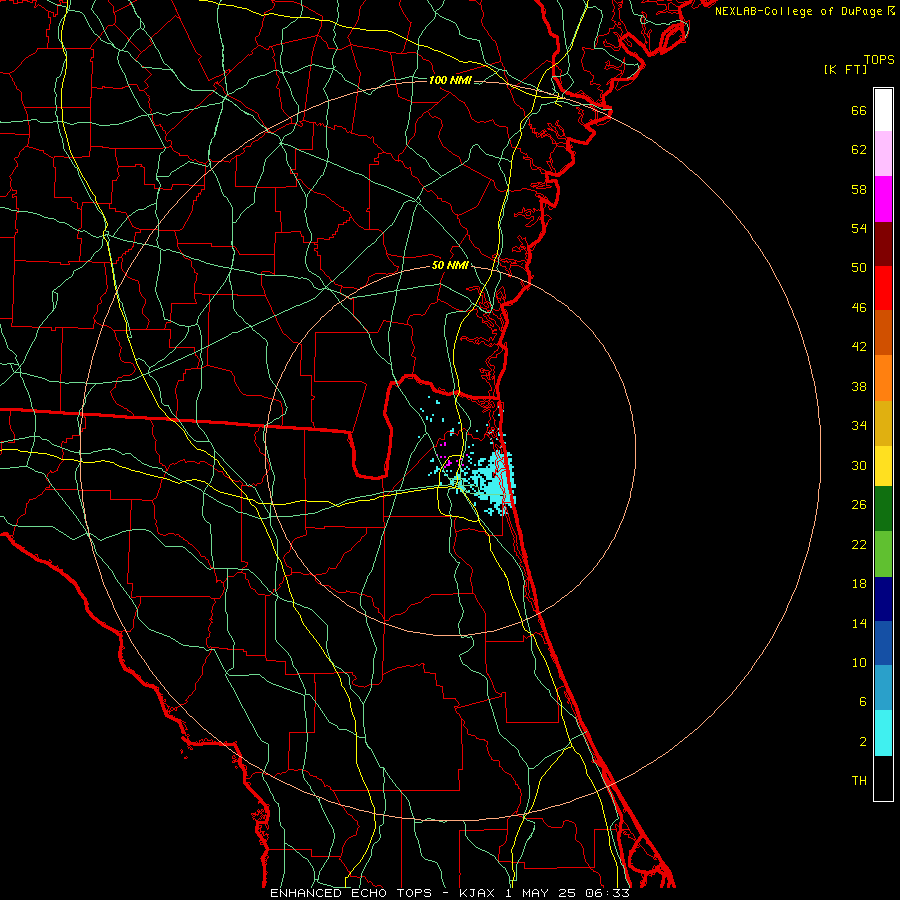Click the light green 22 K FT swatch
Screen dimensions: 900x900
[883, 554]
